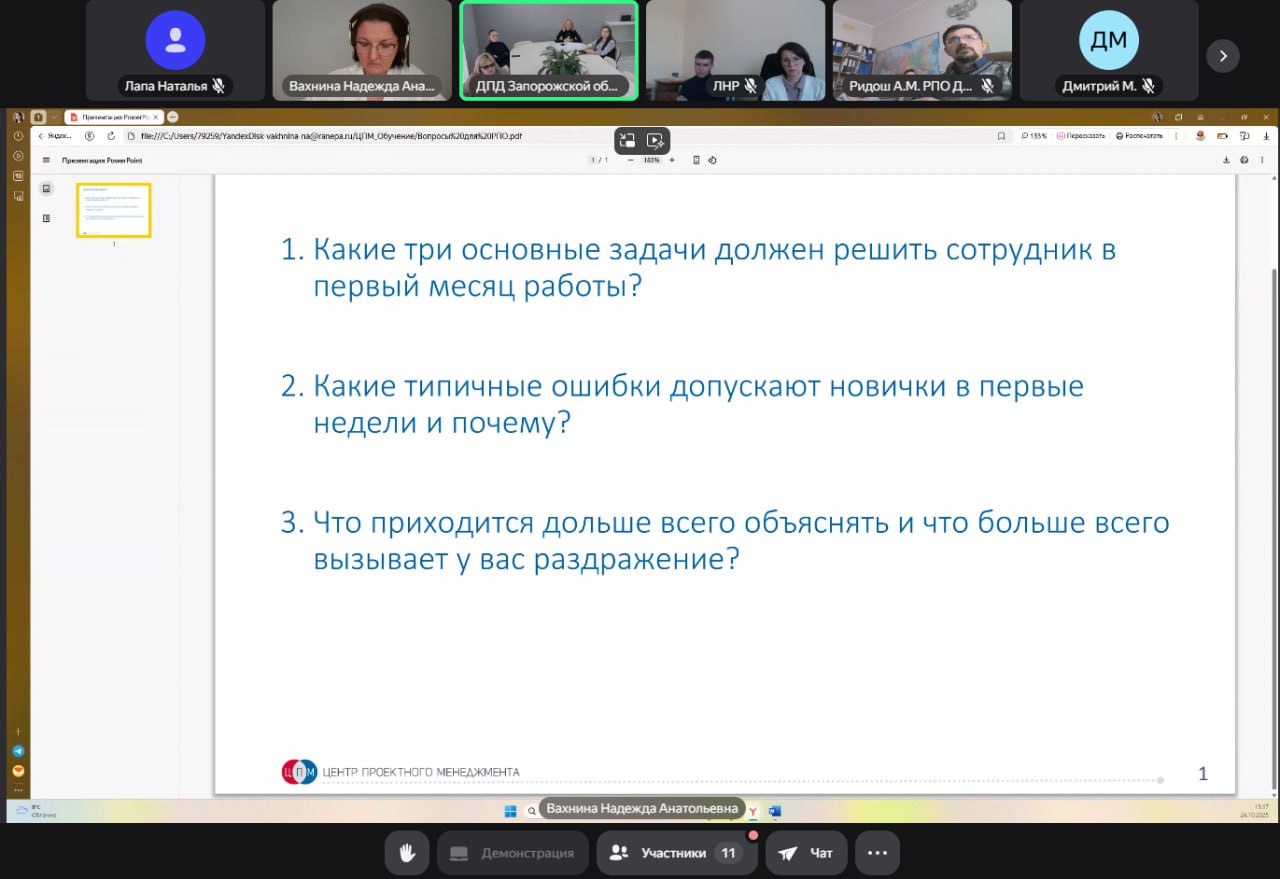
Task: Zoom in PDF with plus icon
Action: click(x=672, y=160)
